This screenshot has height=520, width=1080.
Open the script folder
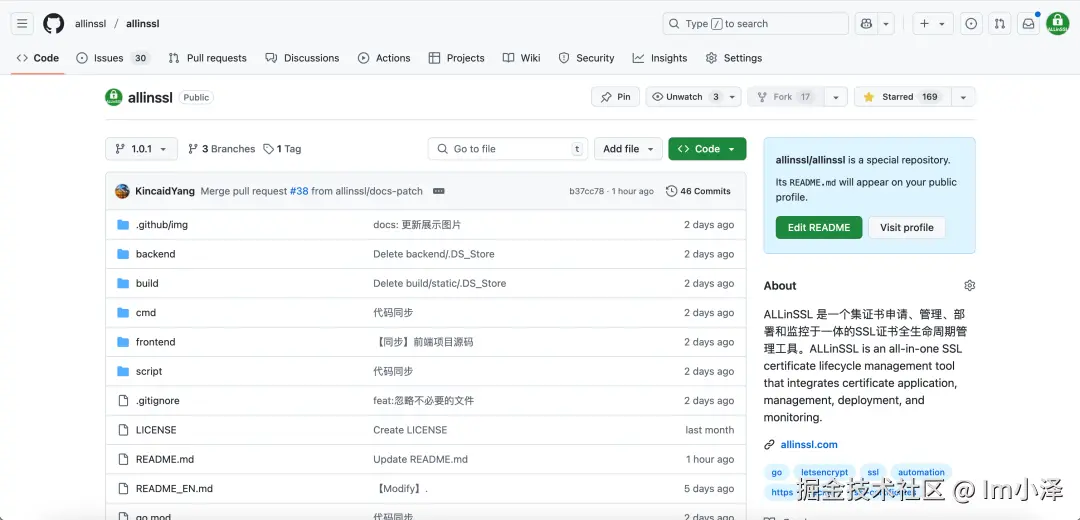(149, 371)
